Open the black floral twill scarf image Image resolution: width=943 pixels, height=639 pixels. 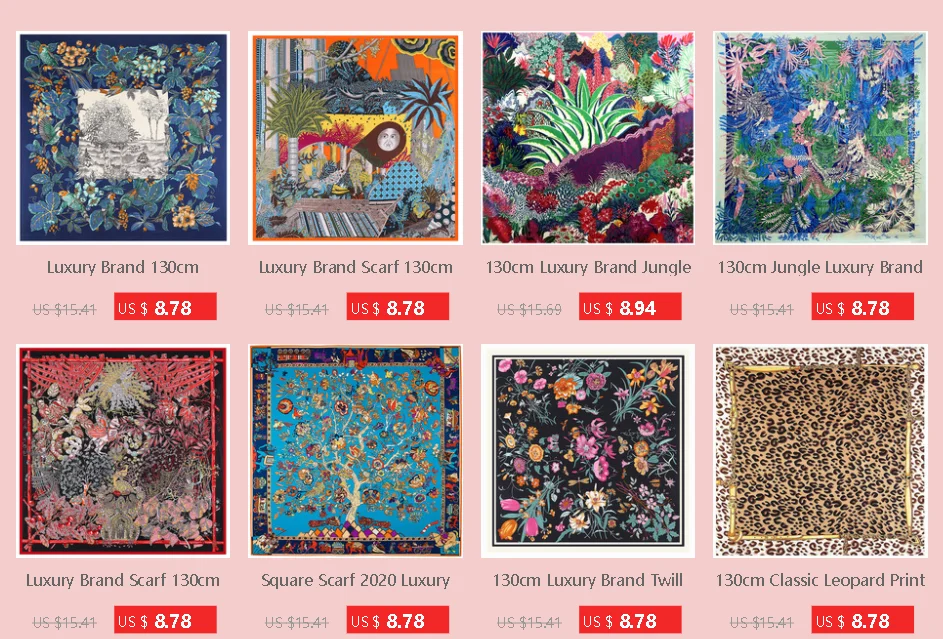pyautogui.click(x=588, y=451)
